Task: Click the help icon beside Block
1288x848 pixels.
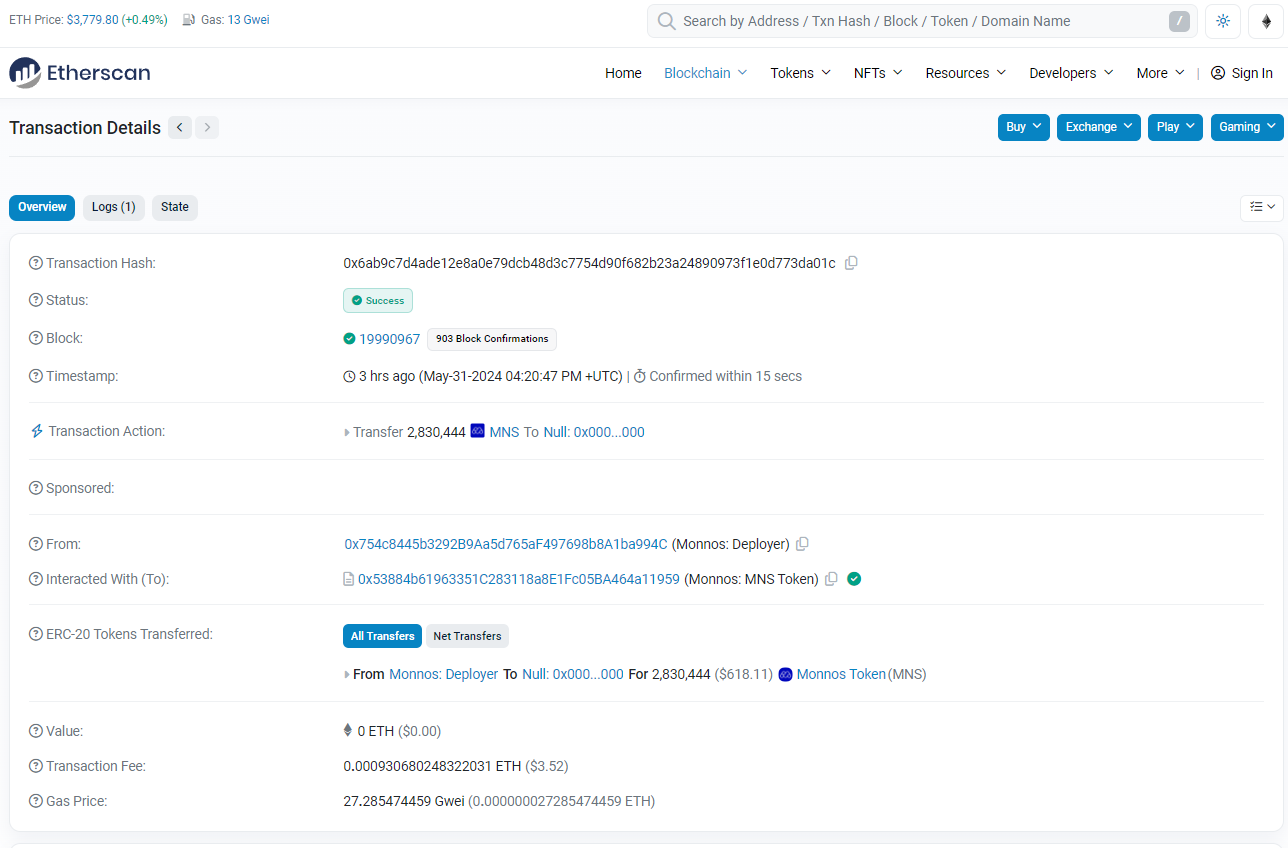Action: point(36,338)
